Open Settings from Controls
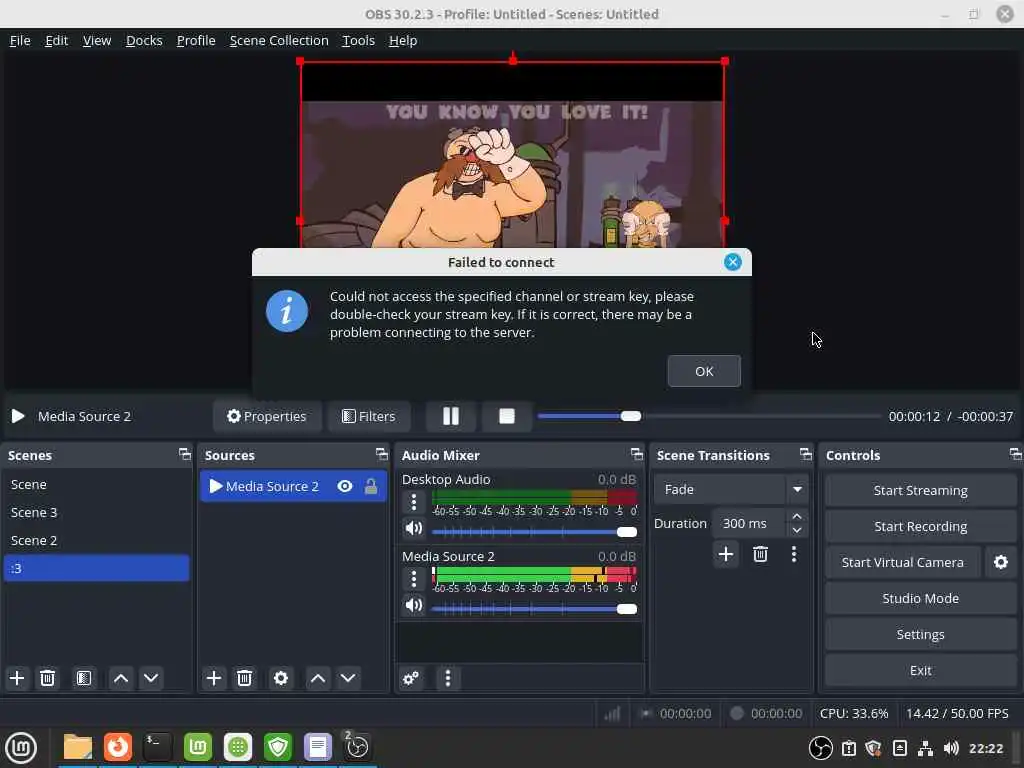The height and width of the screenshot is (768, 1024). tap(920, 634)
